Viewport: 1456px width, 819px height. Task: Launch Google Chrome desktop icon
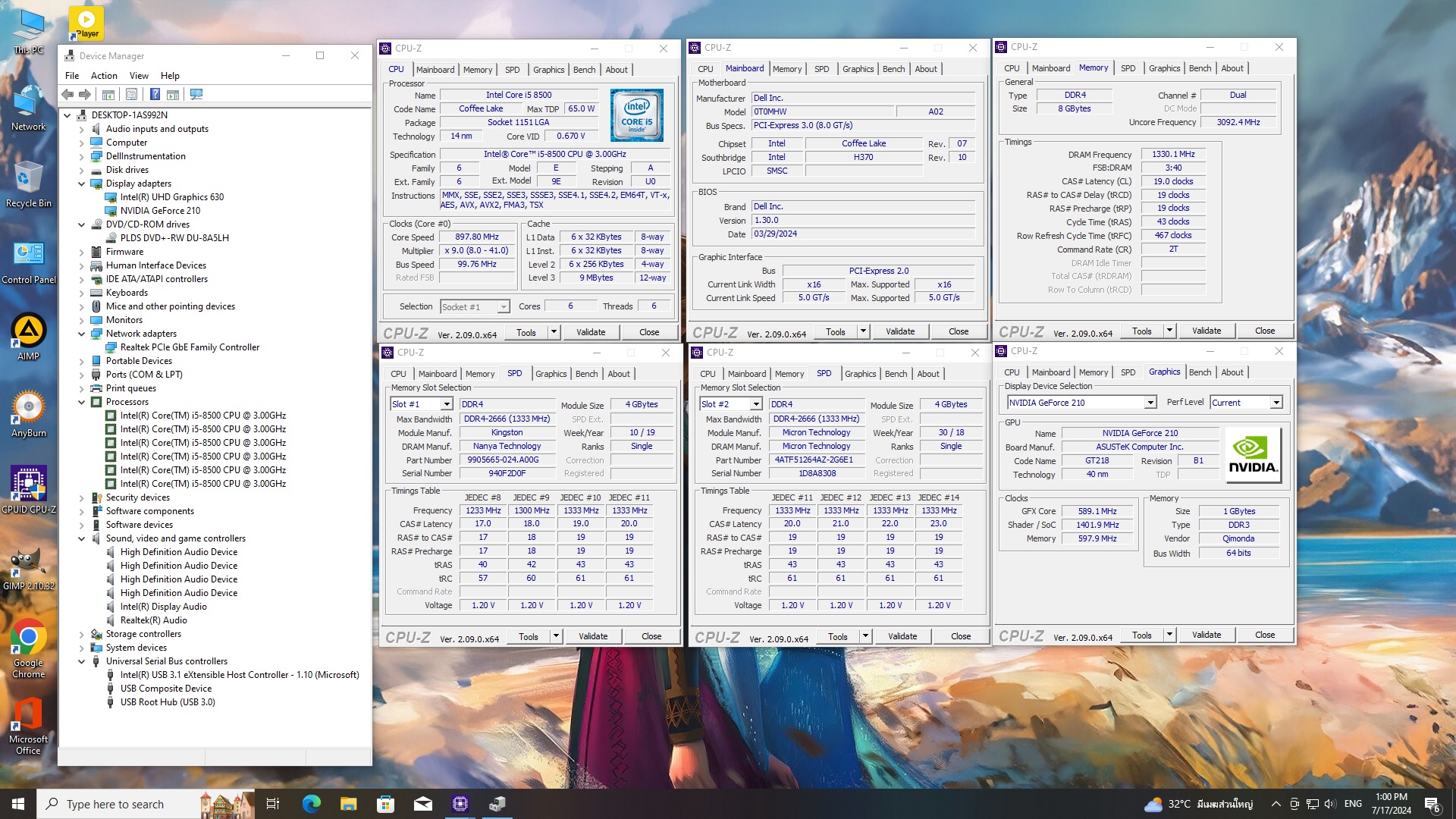point(29,648)
